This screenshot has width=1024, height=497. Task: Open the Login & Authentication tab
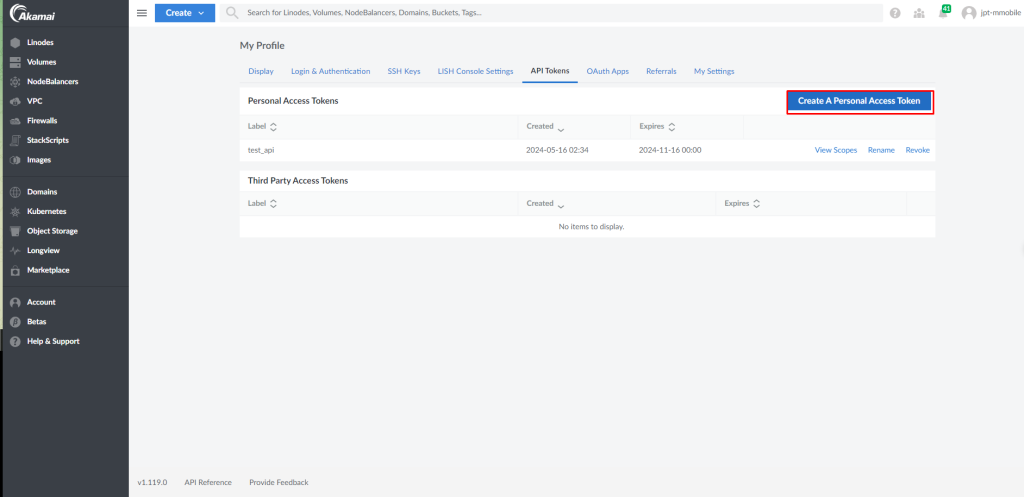(x=330, y=71)
